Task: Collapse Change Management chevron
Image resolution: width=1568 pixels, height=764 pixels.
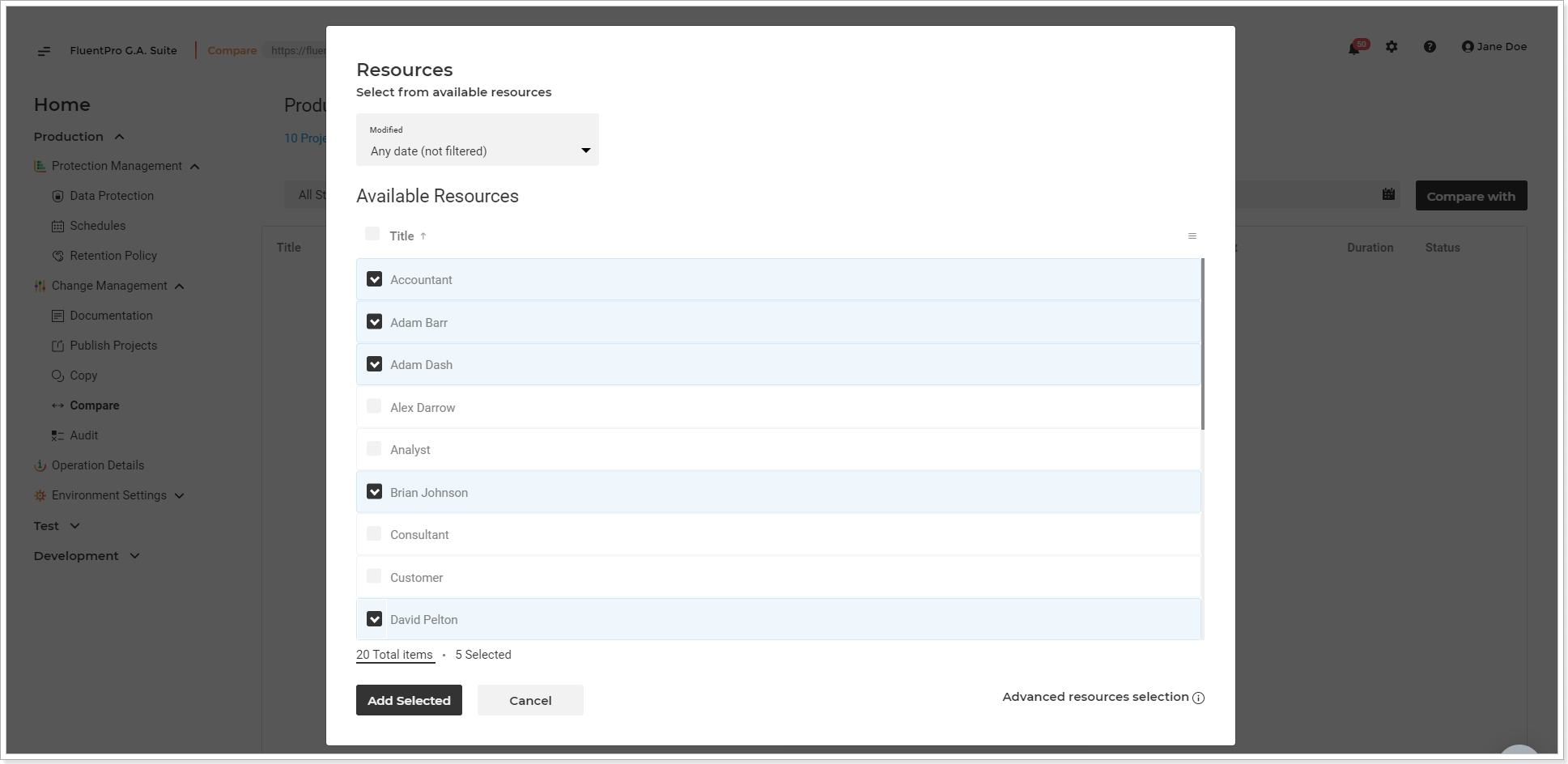Action: (180, 286)
